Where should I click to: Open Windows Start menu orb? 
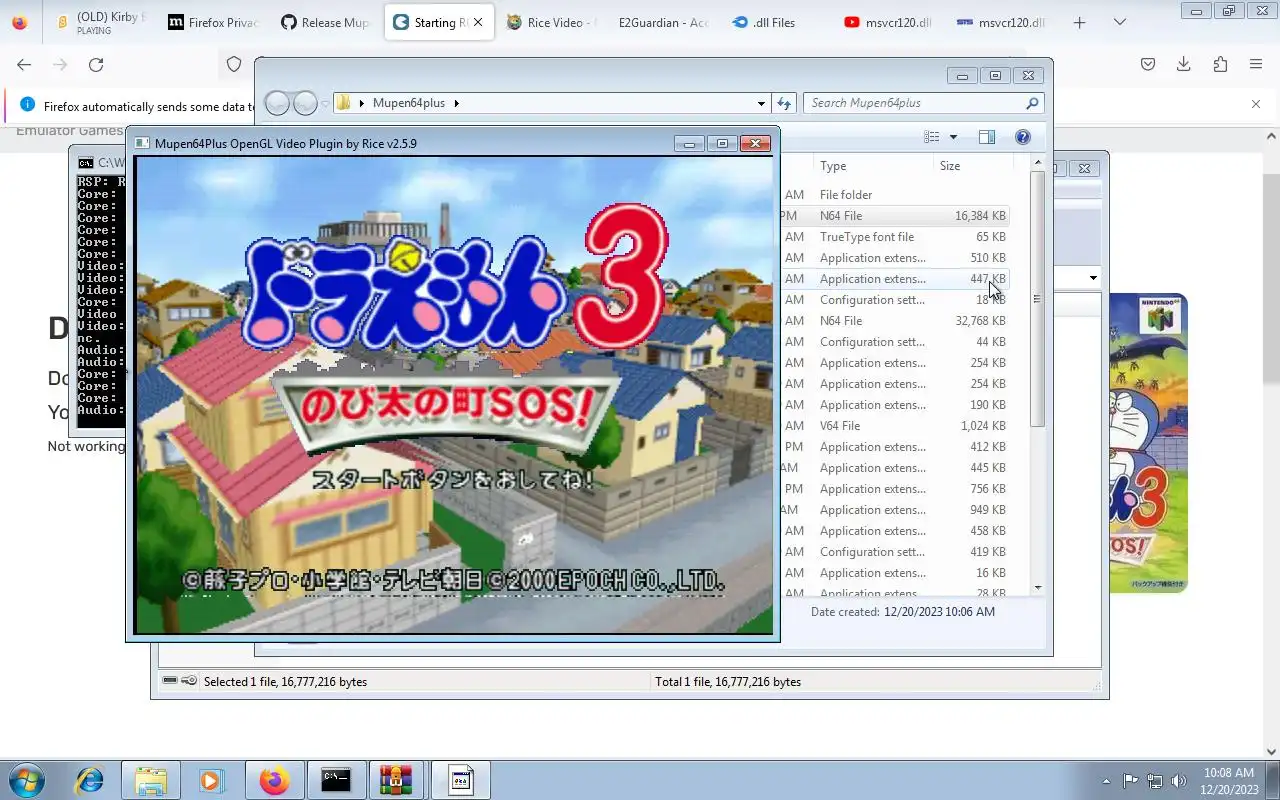(x=28, y=780)
